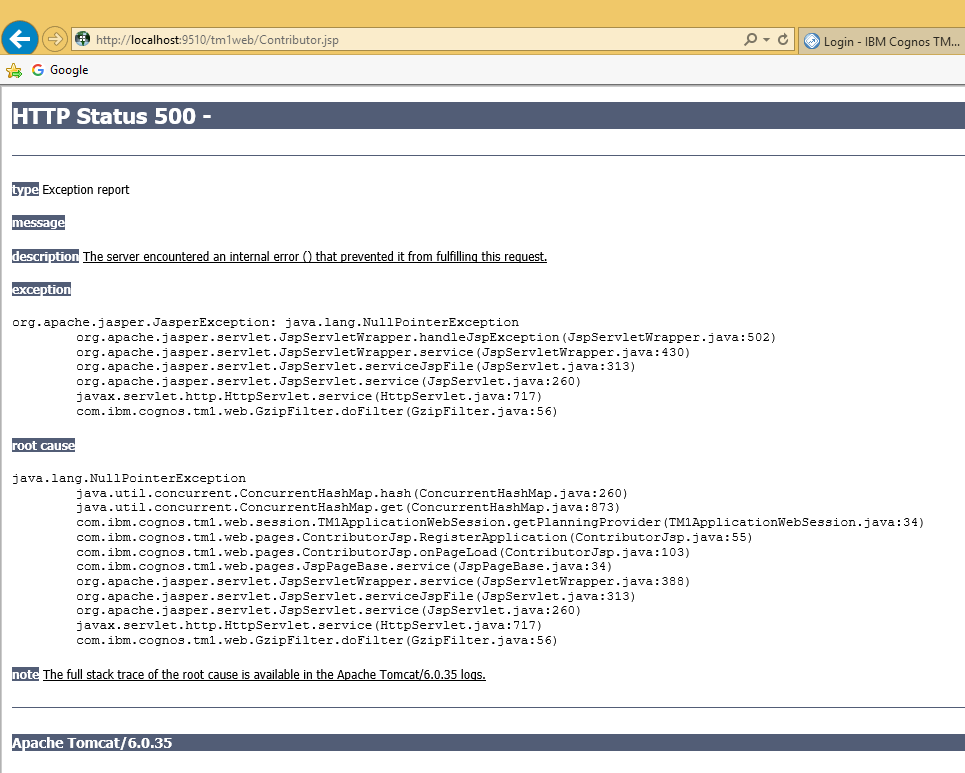Click the 'full stack trace' Tomcat logs note
This screenshot has height=773, width=965.
point(264,675)
